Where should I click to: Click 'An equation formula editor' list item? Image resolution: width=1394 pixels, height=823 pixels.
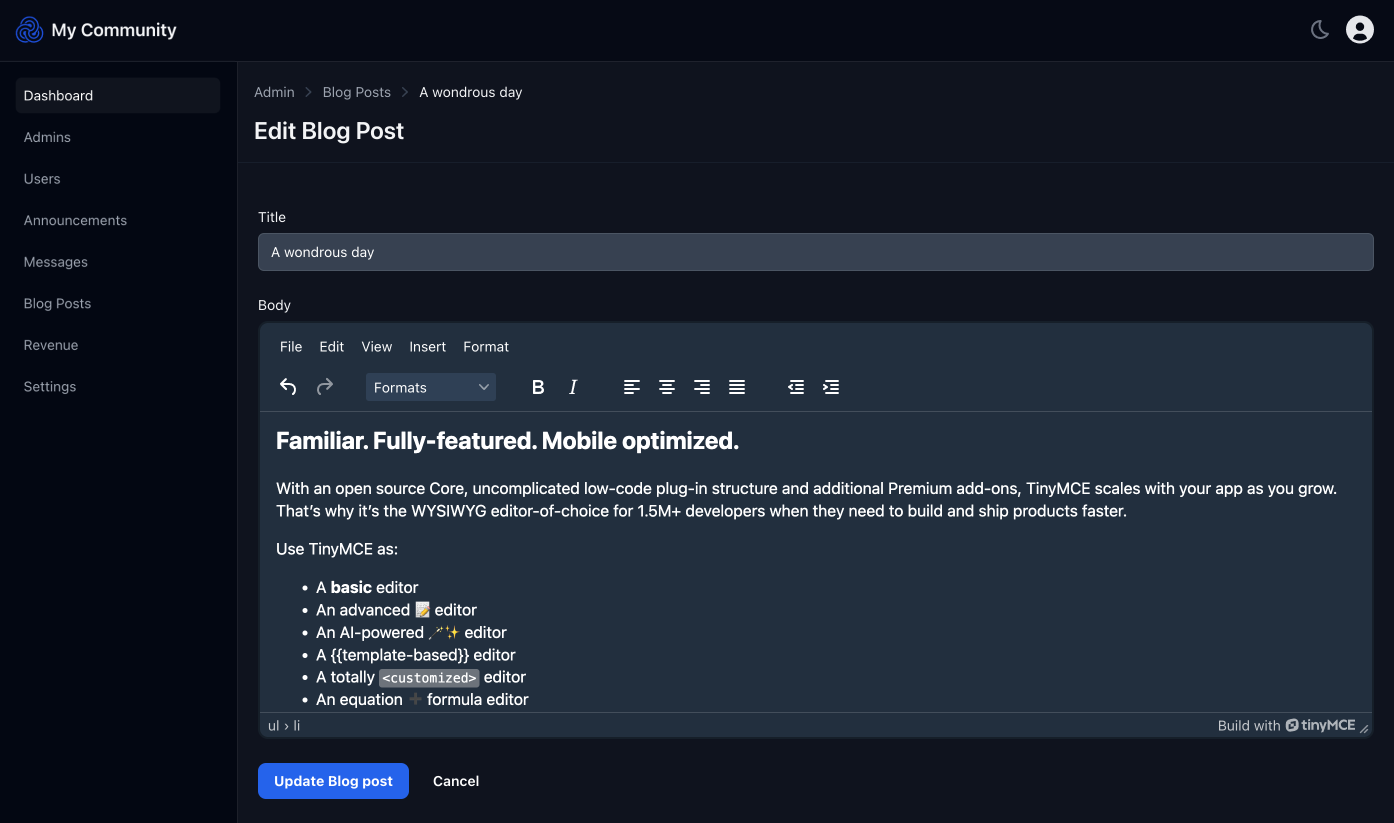(422, 700)
